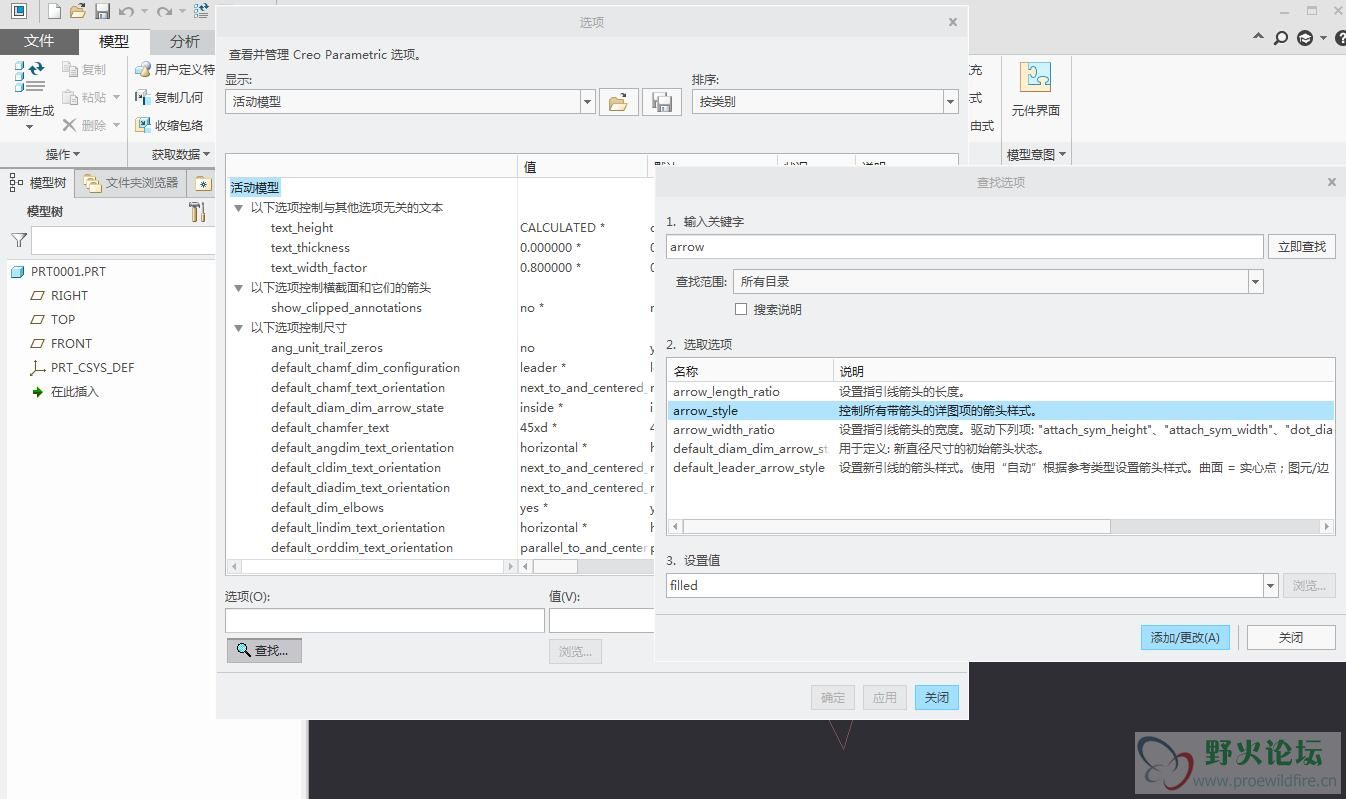Open the 文件 menu tab

(38, 41)
